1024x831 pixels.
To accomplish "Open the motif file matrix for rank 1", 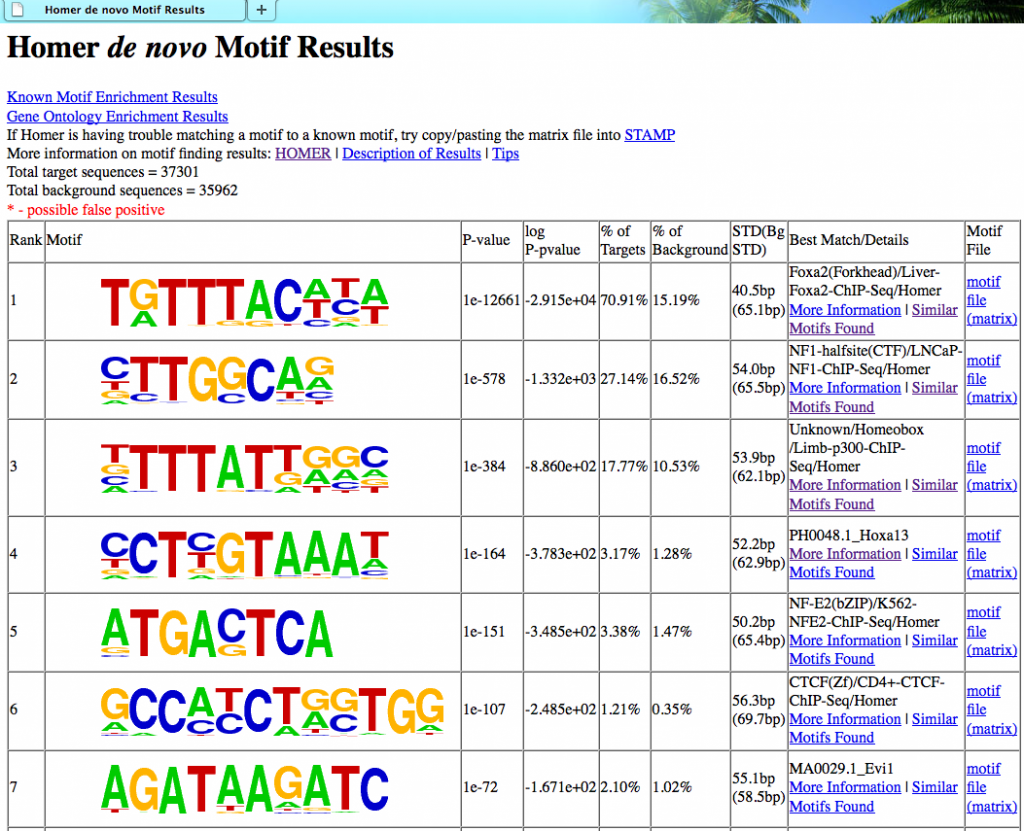I will click(x=989, y=301).
